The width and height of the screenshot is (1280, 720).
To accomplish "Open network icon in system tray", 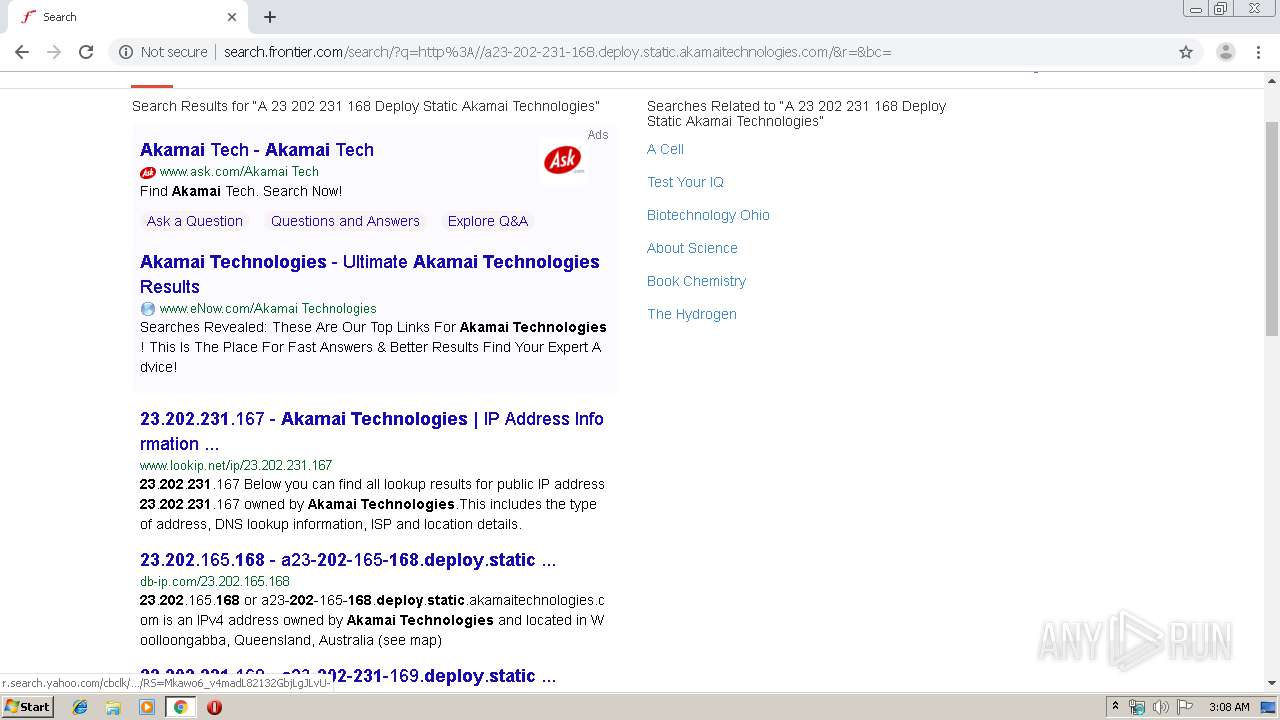I will (x=1137, y=707).
